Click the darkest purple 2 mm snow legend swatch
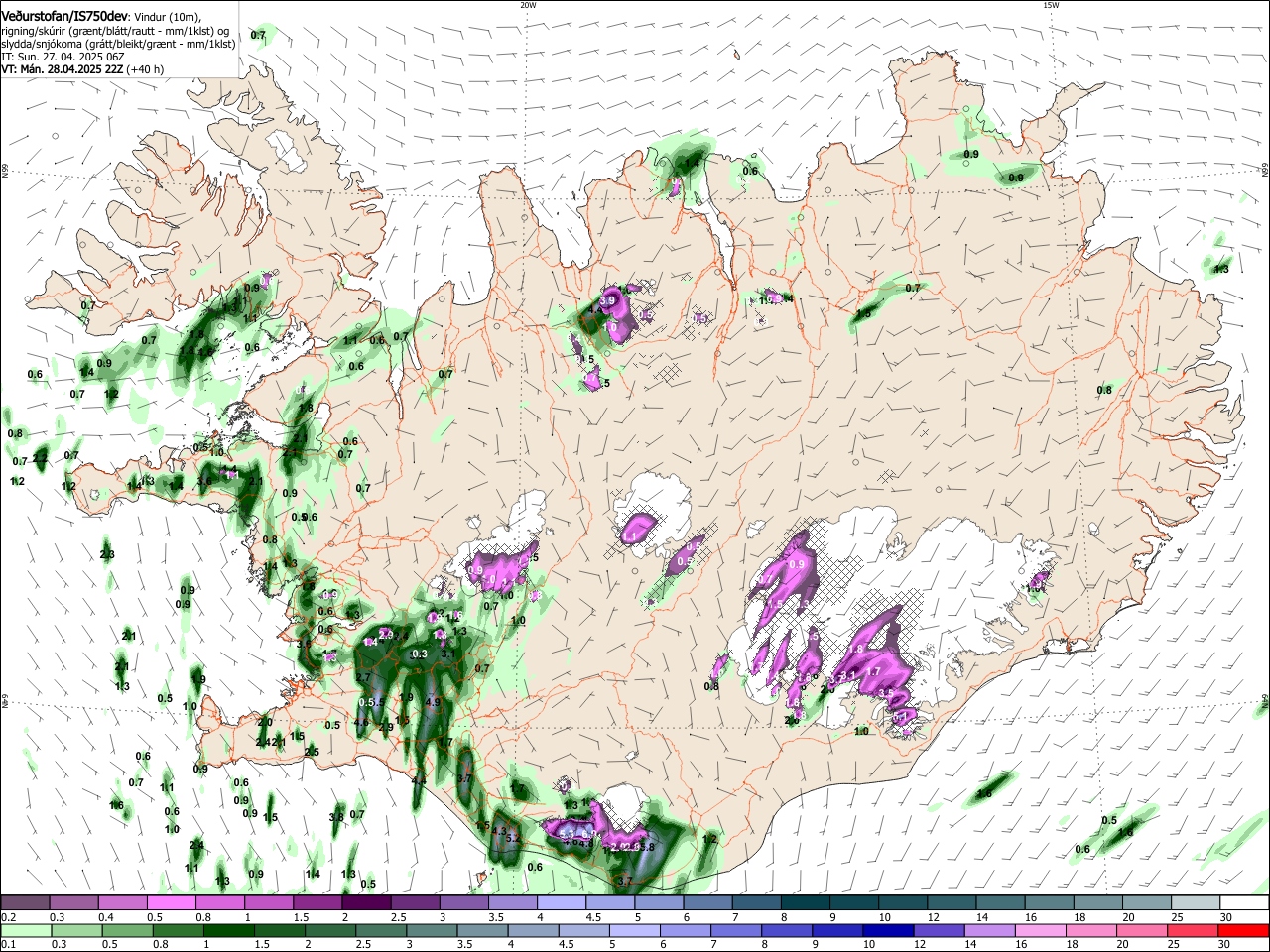The height and width of the screenshot is (952, 1270). [366, 902]
